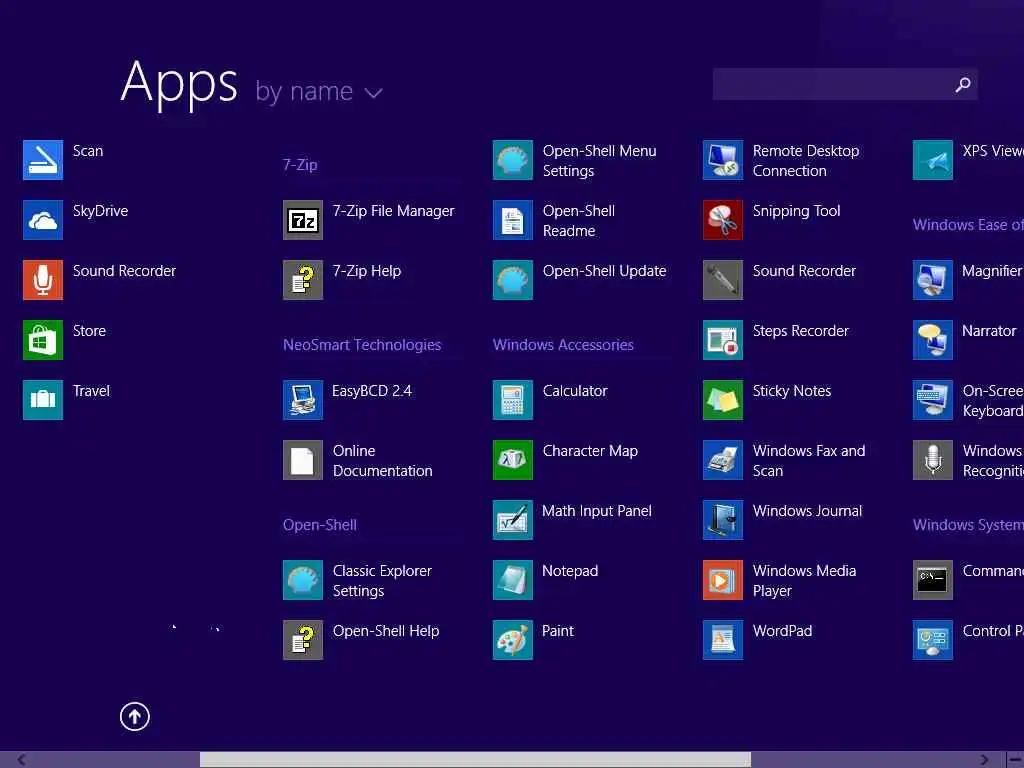Launch the Snipping Tool scissors icon

point(723,220)
